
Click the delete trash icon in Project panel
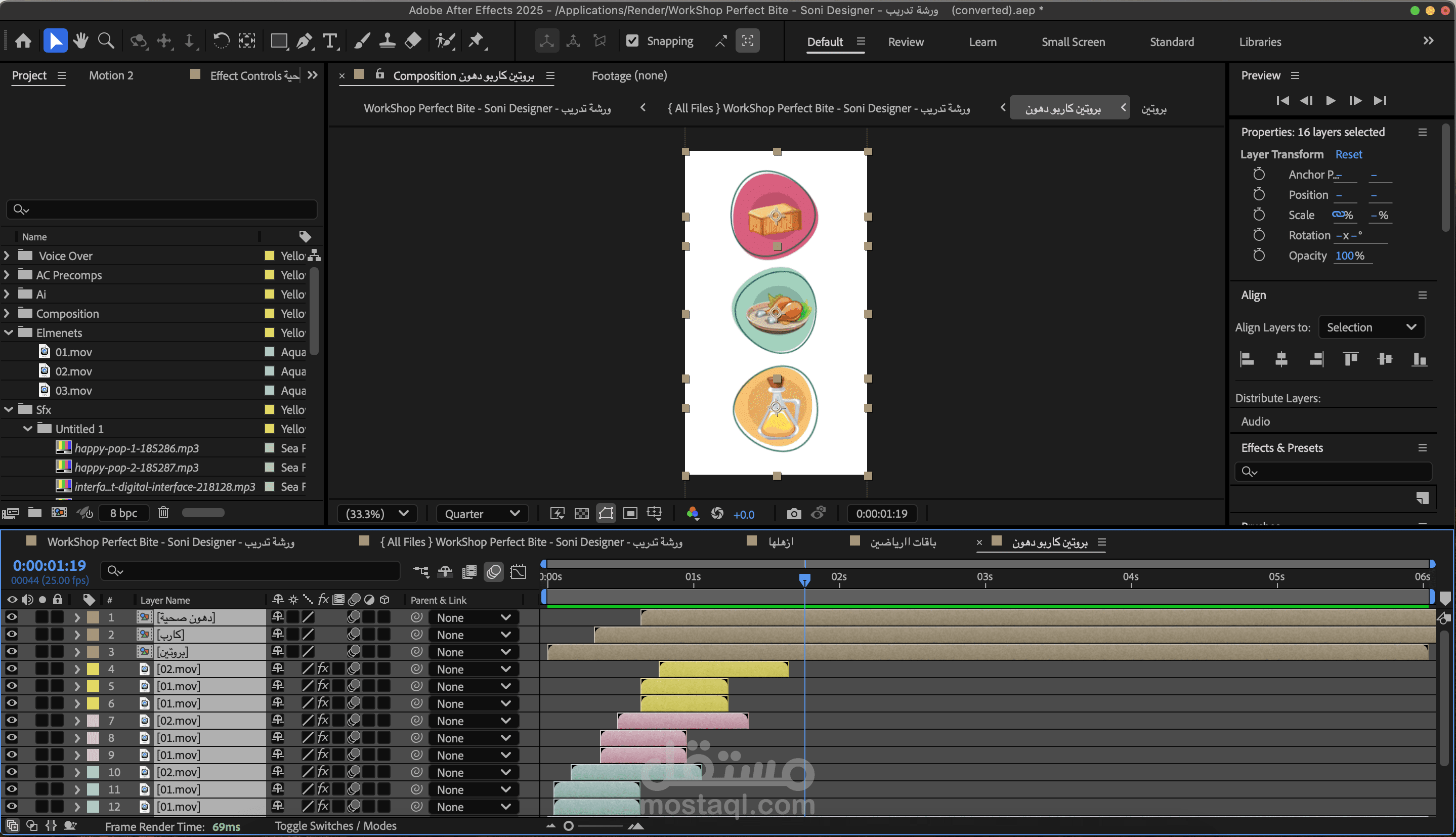[x=163, y=512]
